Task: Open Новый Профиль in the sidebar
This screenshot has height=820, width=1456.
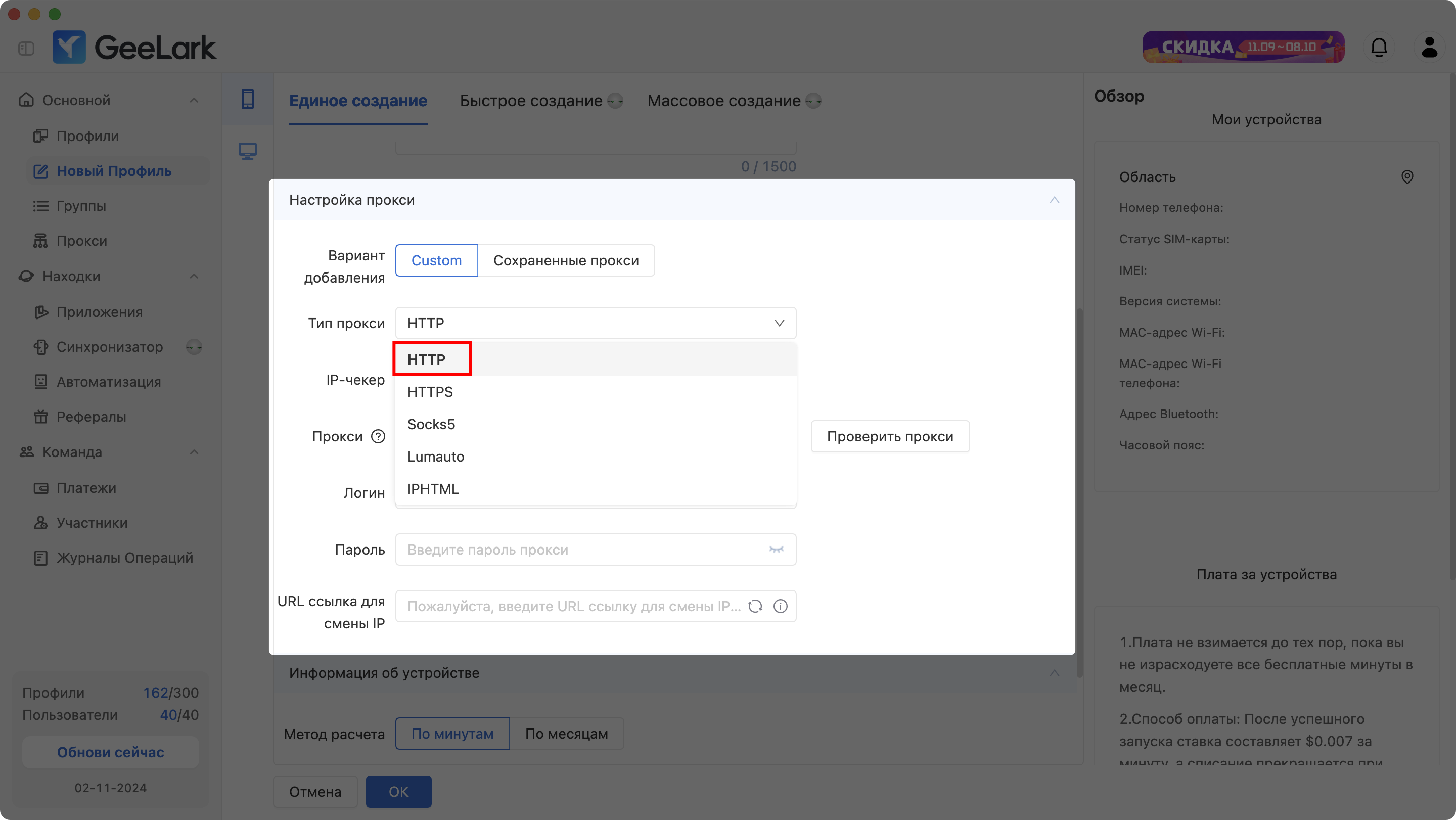Action: tap(119, 171)
